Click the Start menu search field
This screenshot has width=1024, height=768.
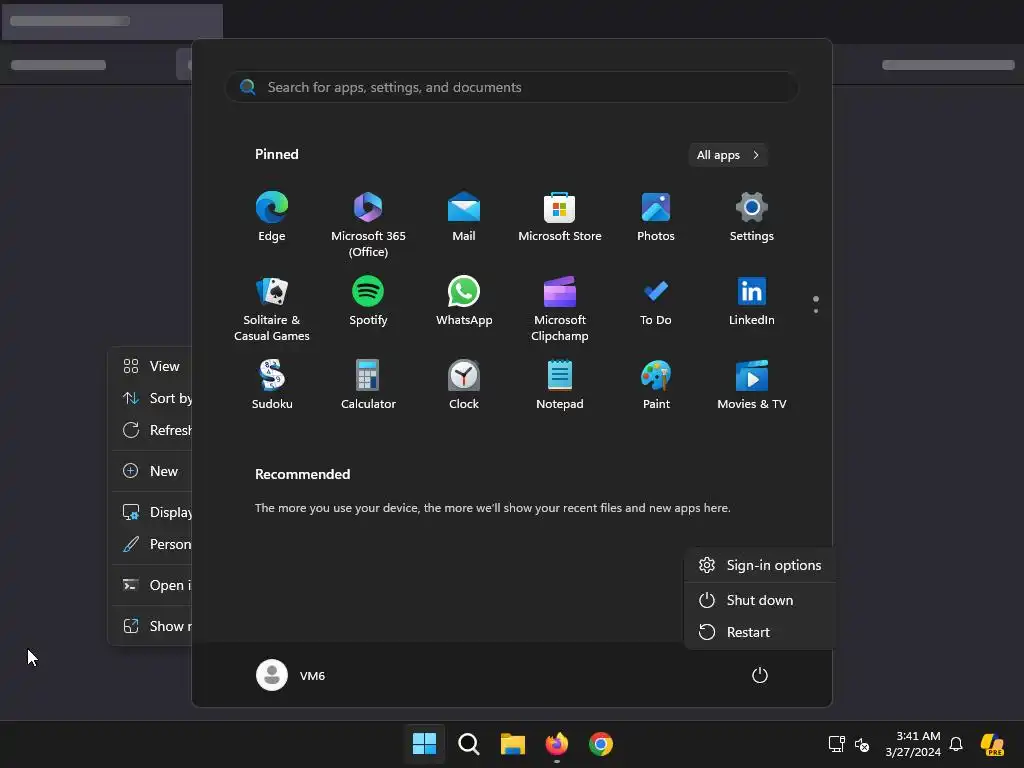point(512,87)
